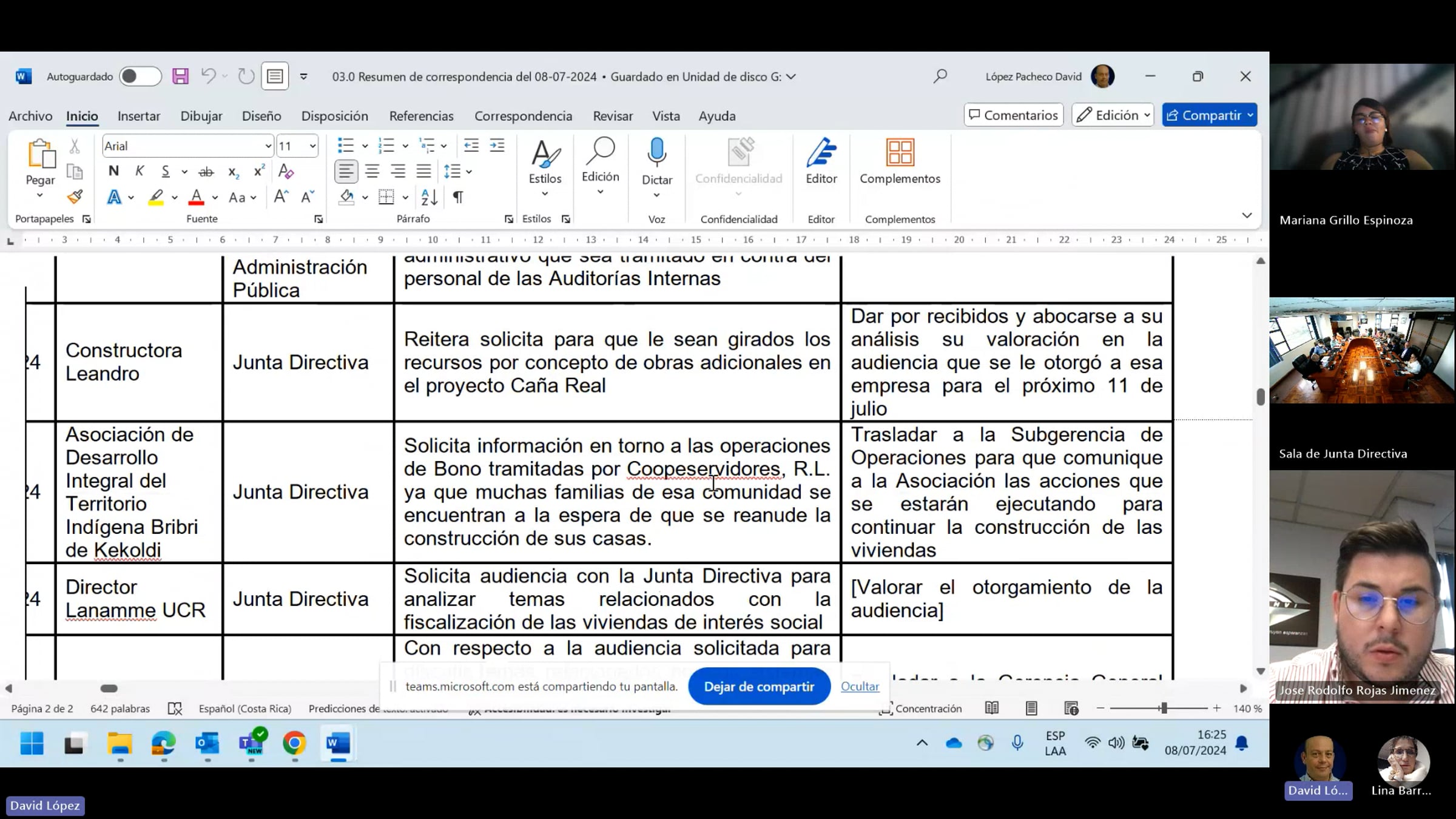Image resolution: width=1456 pixels, height=819 pixels.
Task: Enable Concentración focus mode in status bar
Action: click(x=920, y=709)
